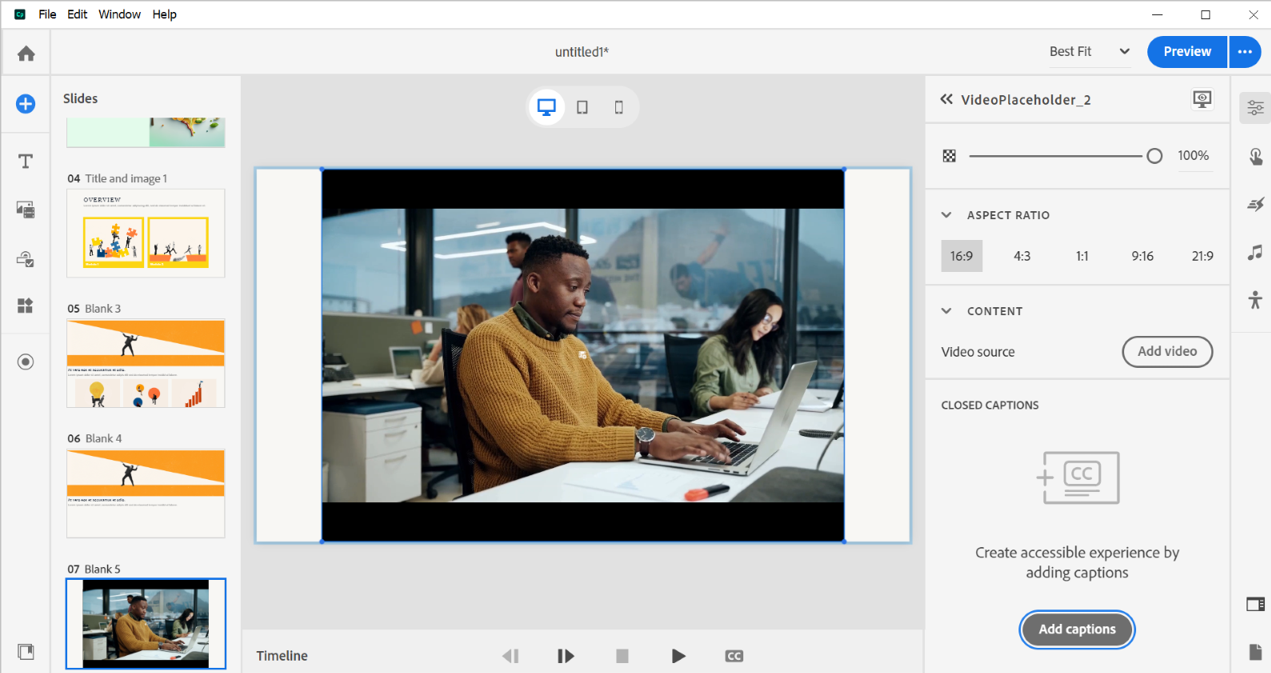The width and height of the screenshot is (1271, 673).
Task: Switch to mobile phone device view
Action: tap(619, 107)
